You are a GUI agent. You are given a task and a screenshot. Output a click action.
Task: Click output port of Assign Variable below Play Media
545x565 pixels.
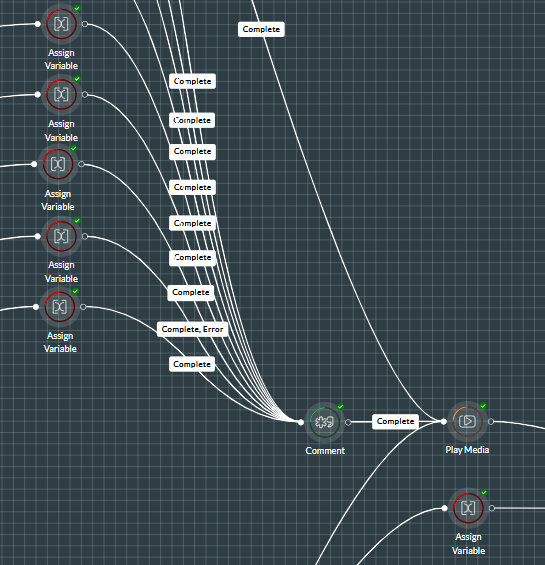[x=492, y=508]
